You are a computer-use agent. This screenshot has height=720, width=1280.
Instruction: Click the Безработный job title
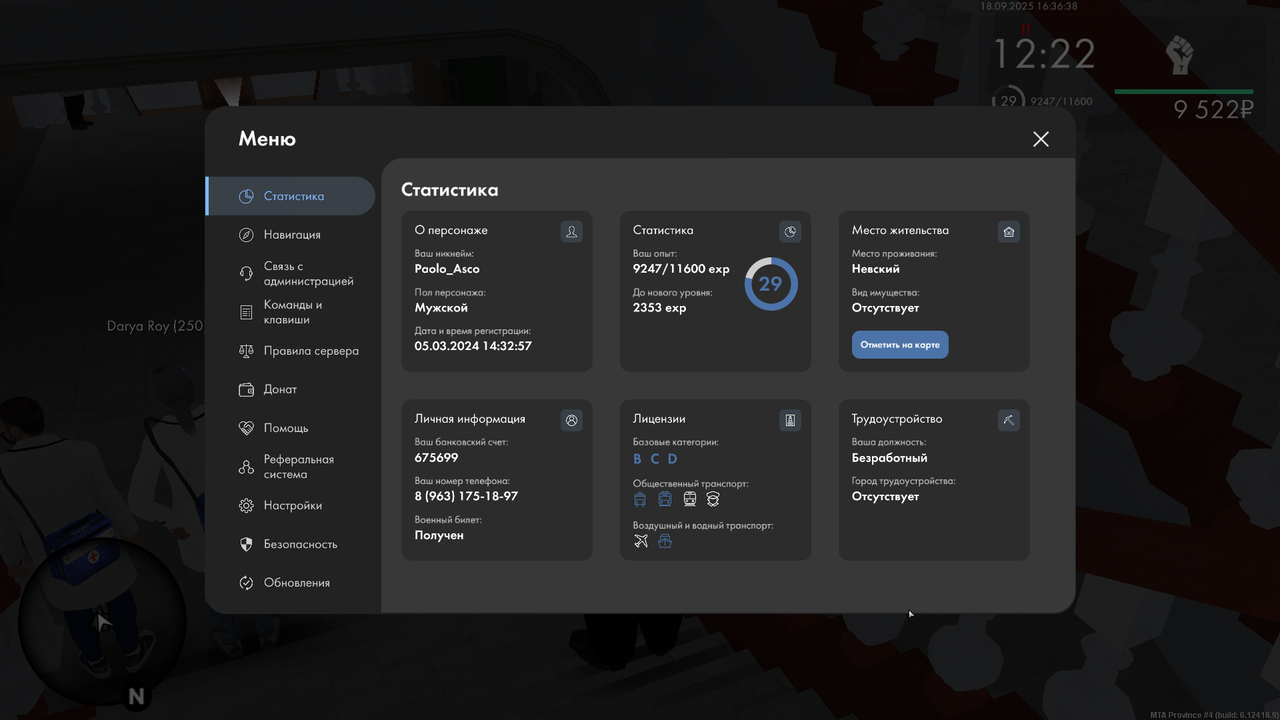click(889, 458)
